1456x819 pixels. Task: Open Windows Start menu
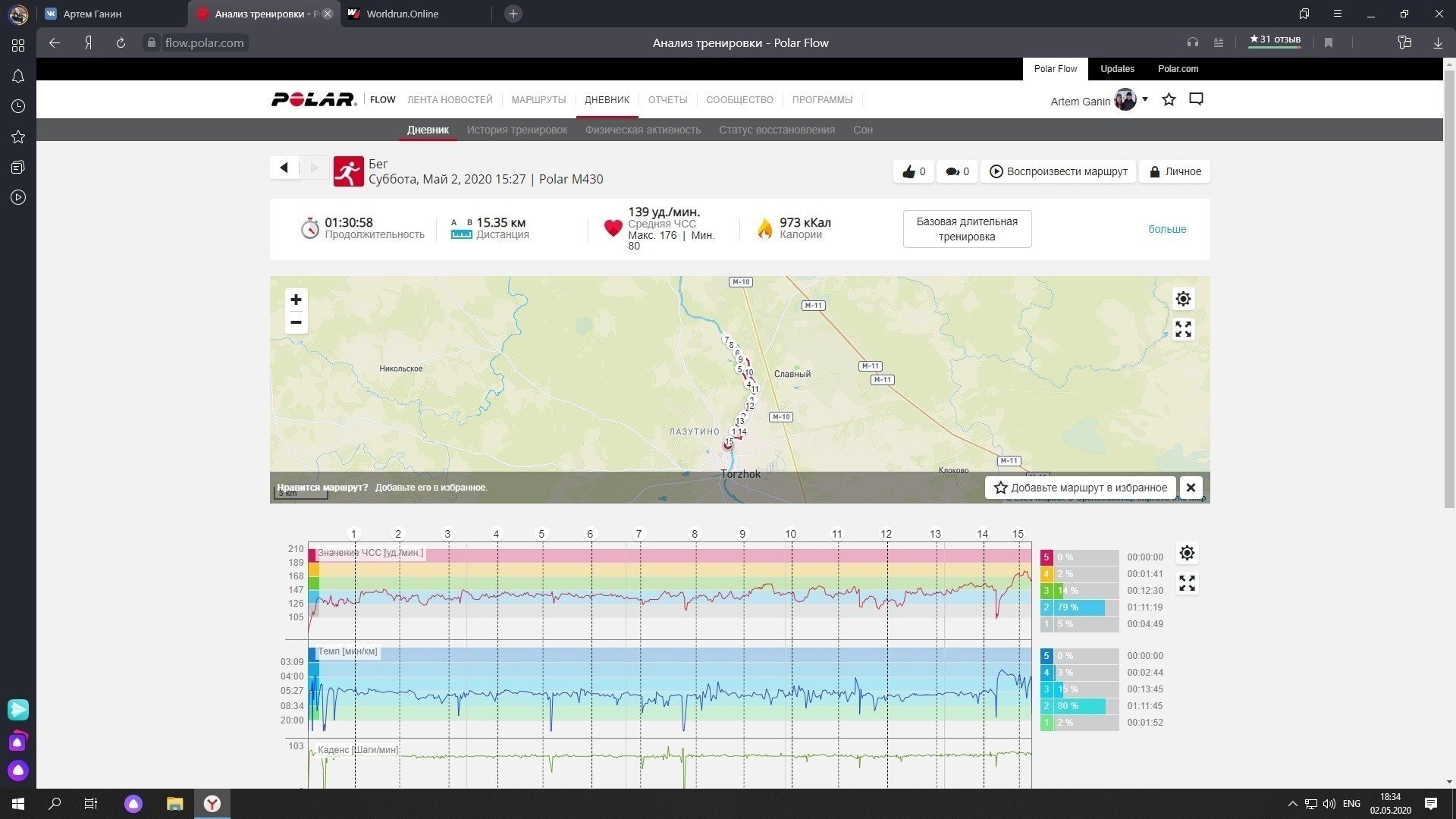tap(18, 804)
